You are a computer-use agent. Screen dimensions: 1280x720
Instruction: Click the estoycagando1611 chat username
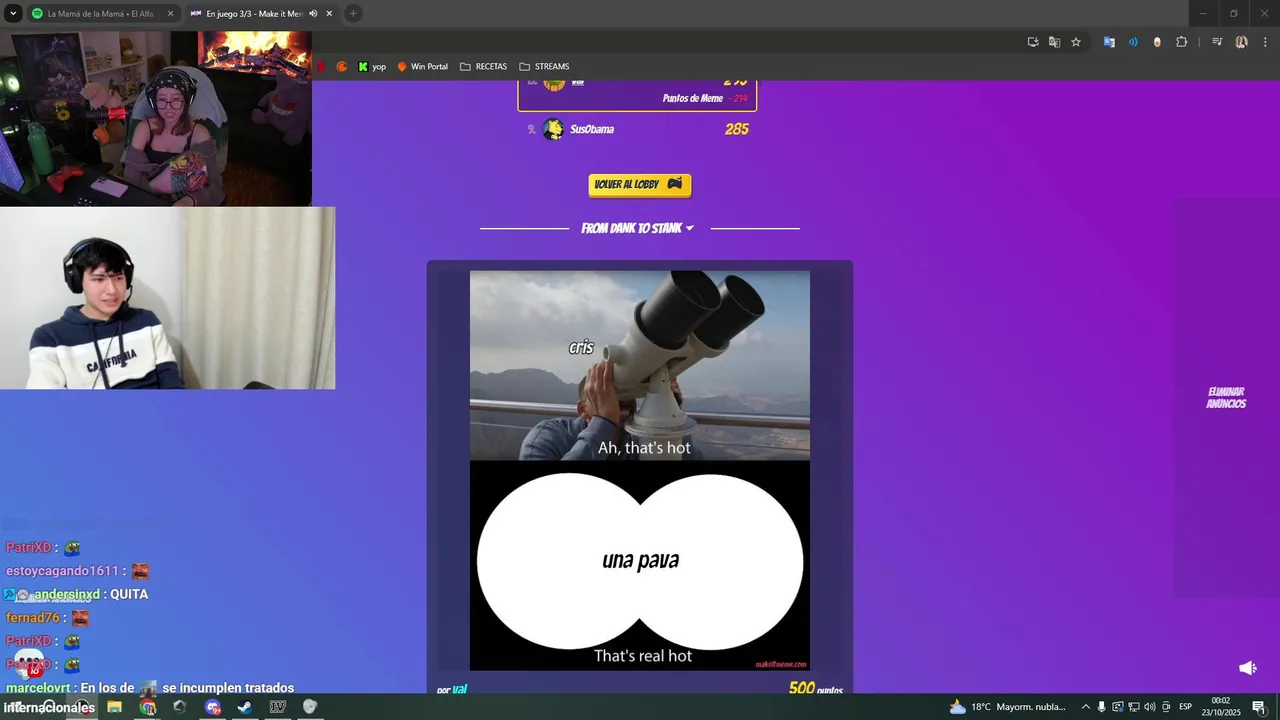62,571
